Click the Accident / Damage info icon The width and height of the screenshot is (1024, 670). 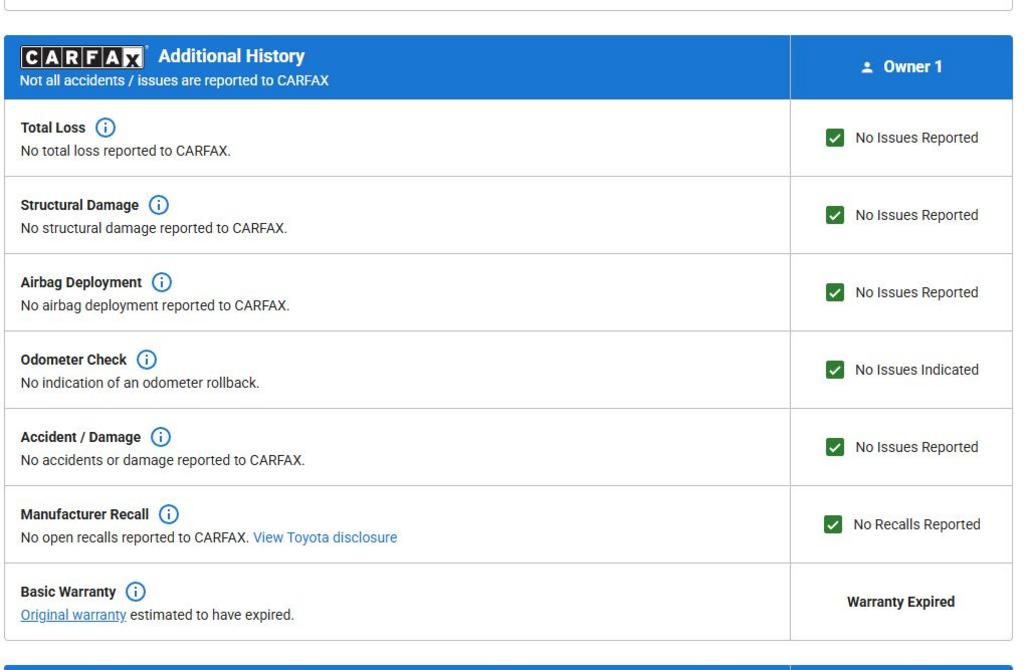pyautogui.click(x=161, y=437)
